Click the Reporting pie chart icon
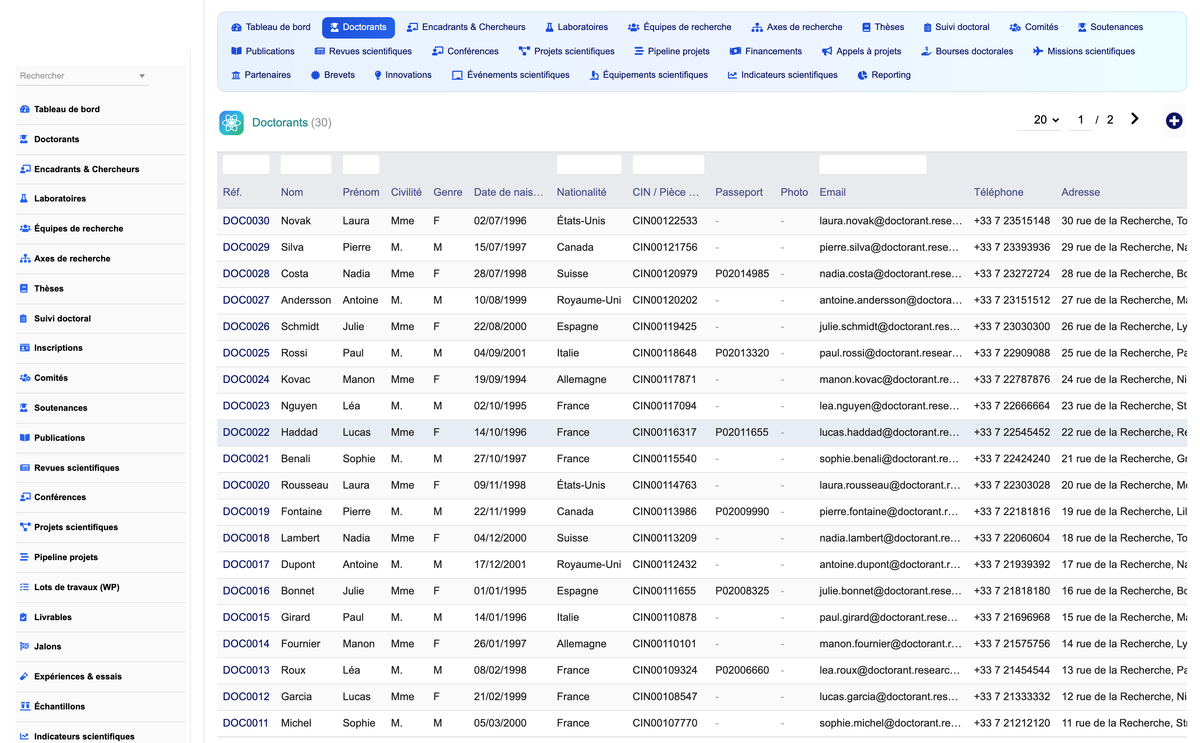This screenshot has height=743, width=1200. pos(862,75)
